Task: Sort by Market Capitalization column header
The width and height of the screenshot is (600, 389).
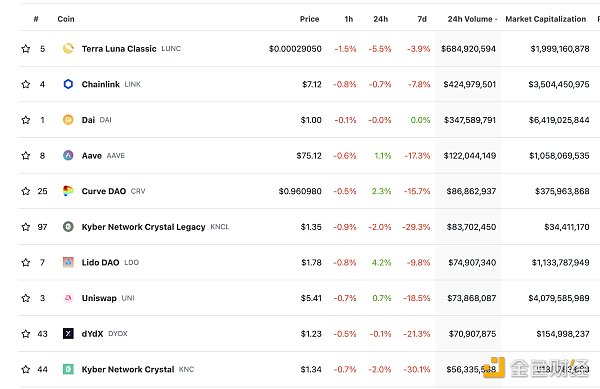Action: tap(545, 19)
